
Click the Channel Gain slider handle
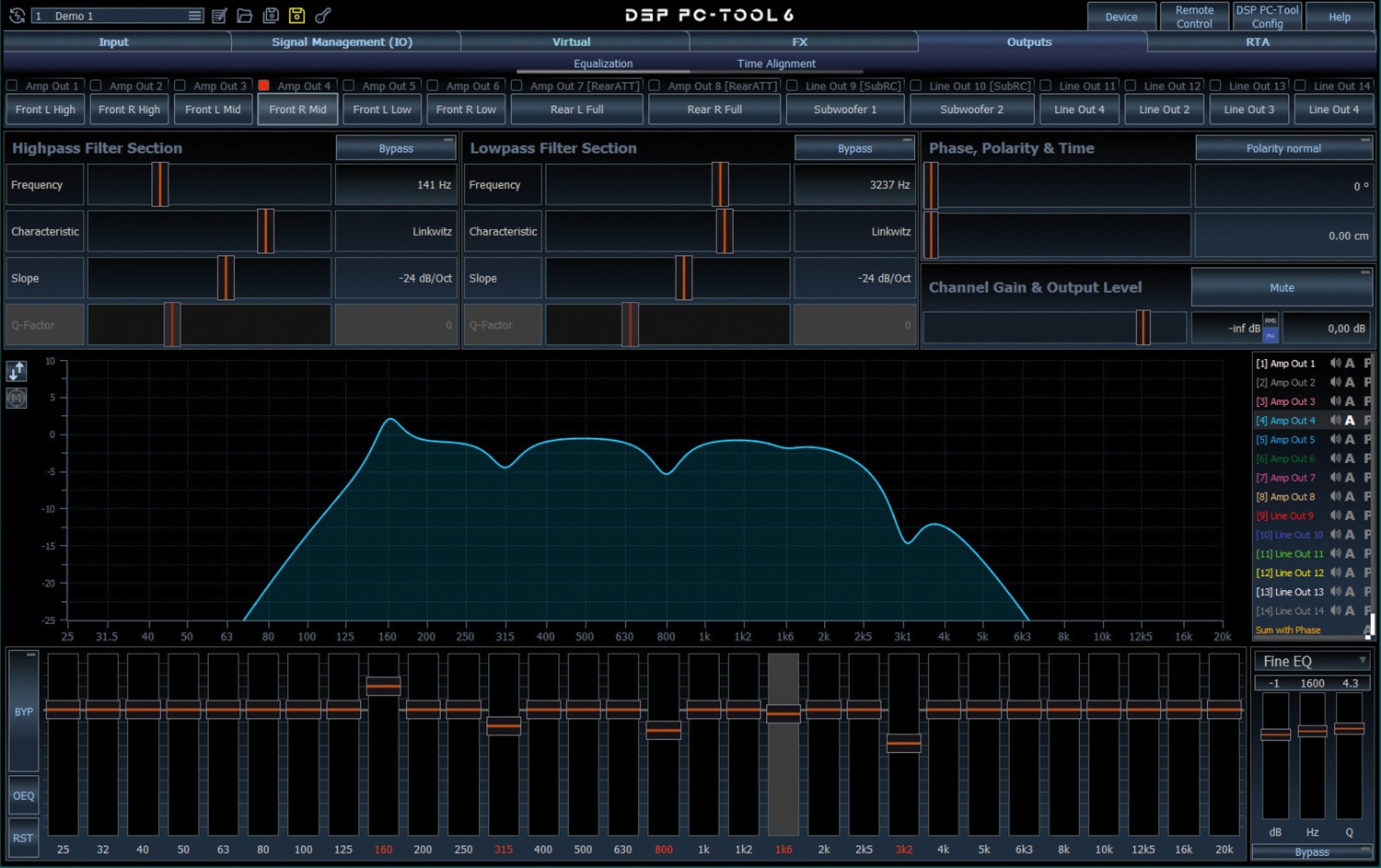tap(1143, 328)
